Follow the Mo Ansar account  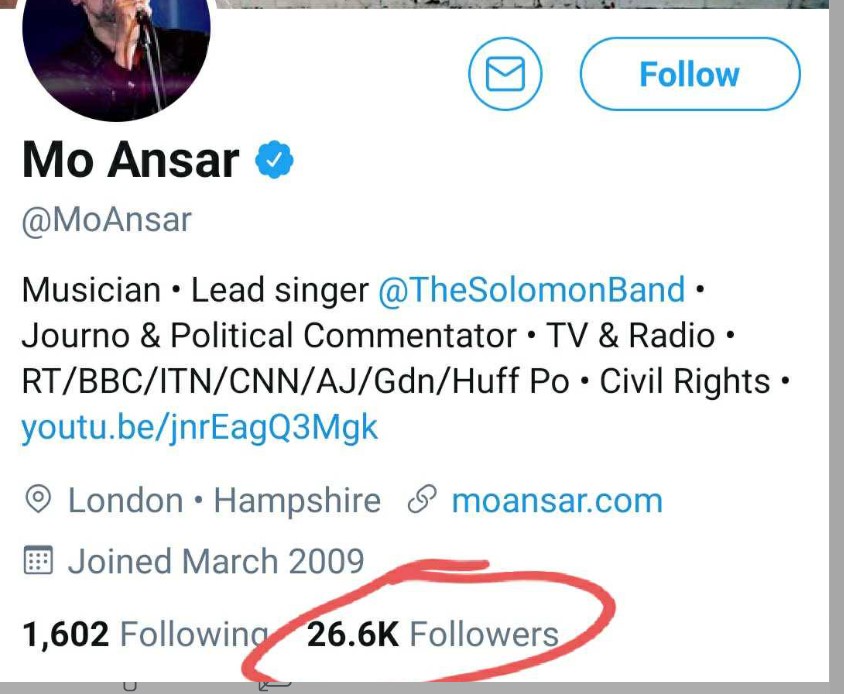click(690, 74)
